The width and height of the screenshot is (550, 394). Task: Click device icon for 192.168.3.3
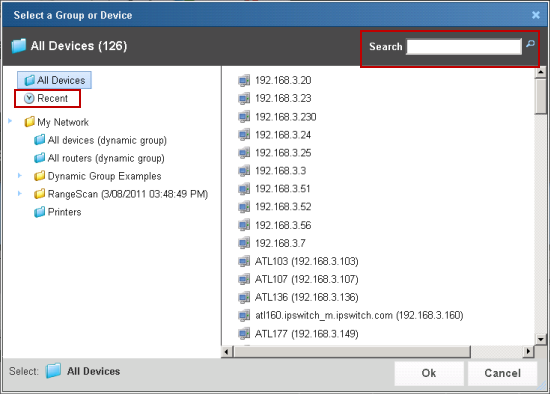(x=244, y=171)
